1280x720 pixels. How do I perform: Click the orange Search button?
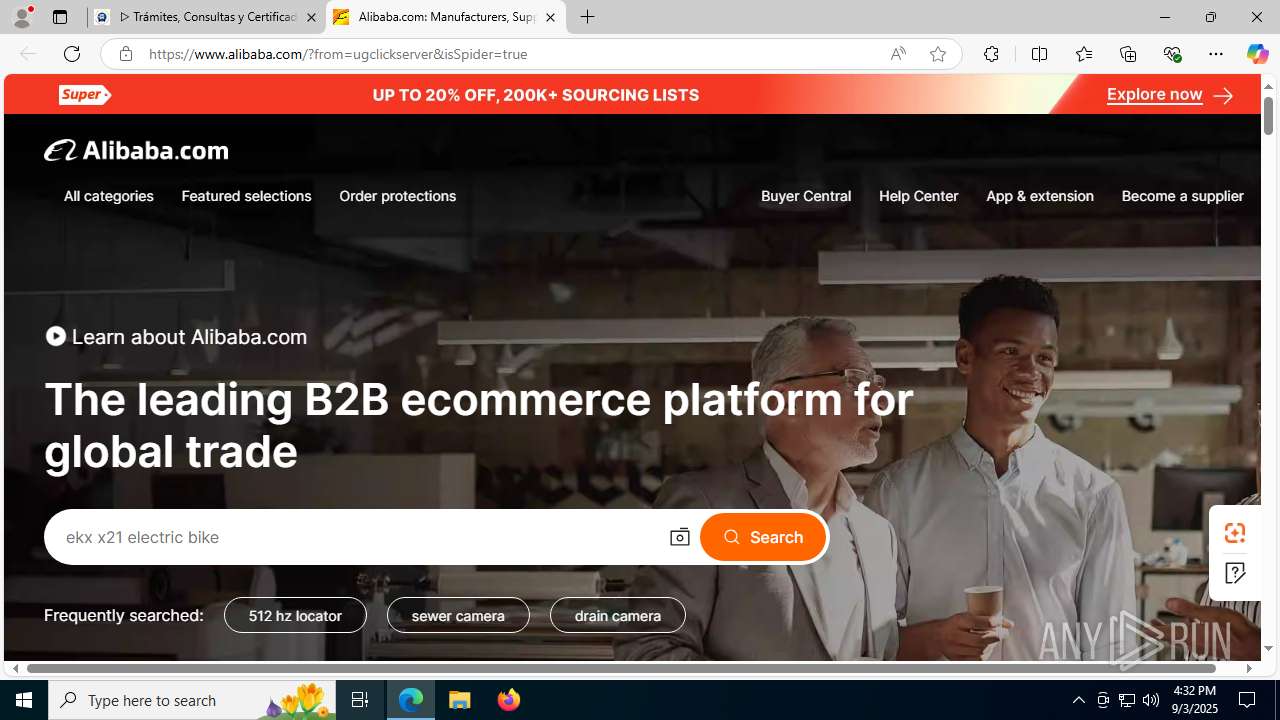(763, 537)
